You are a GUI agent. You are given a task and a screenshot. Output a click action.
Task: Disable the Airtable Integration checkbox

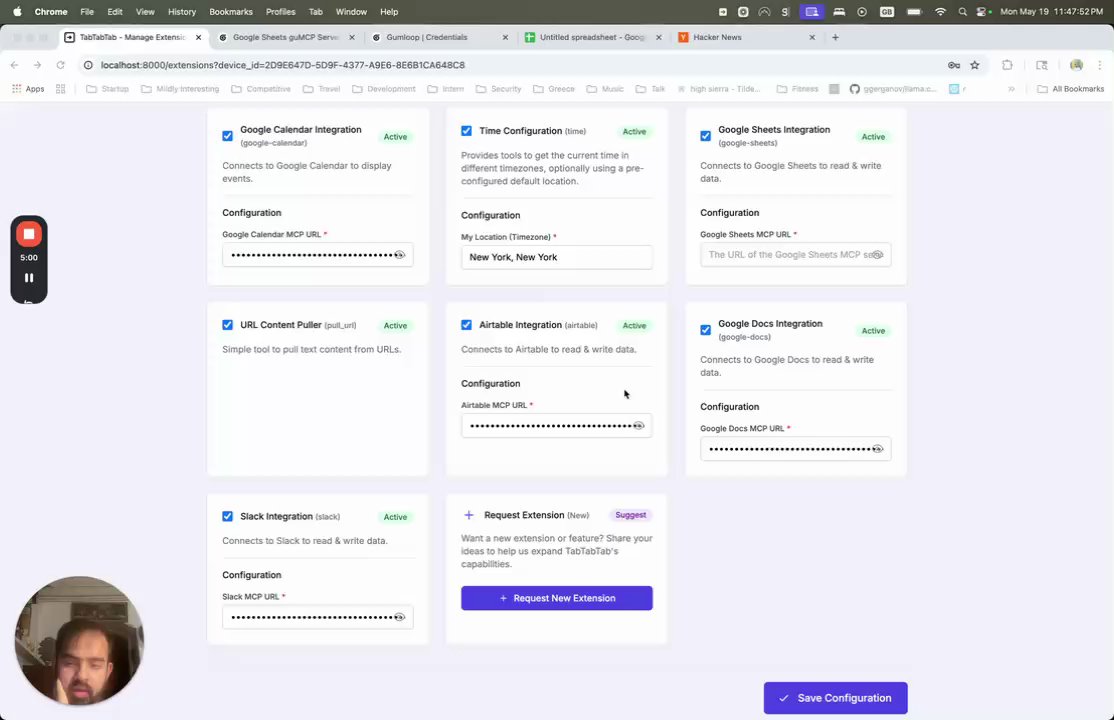click(x=466, y=325)
